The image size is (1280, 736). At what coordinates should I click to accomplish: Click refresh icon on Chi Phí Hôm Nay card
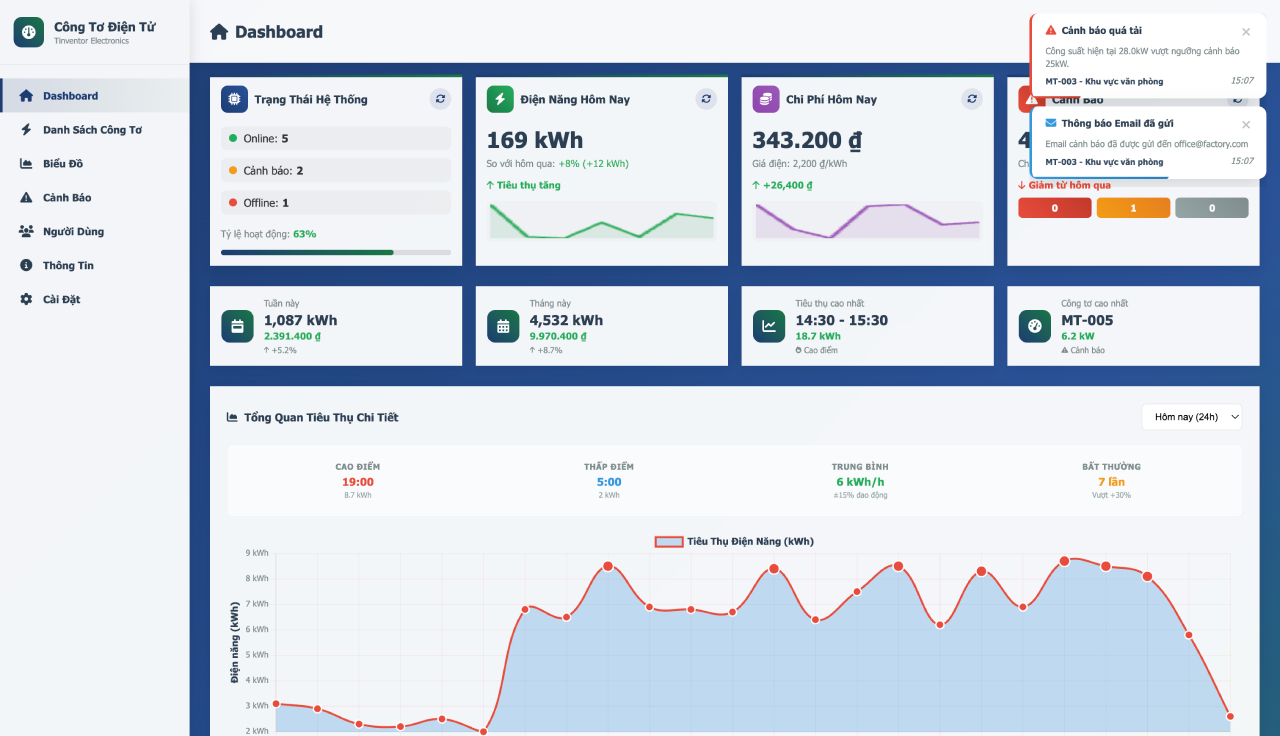point(972,99)
